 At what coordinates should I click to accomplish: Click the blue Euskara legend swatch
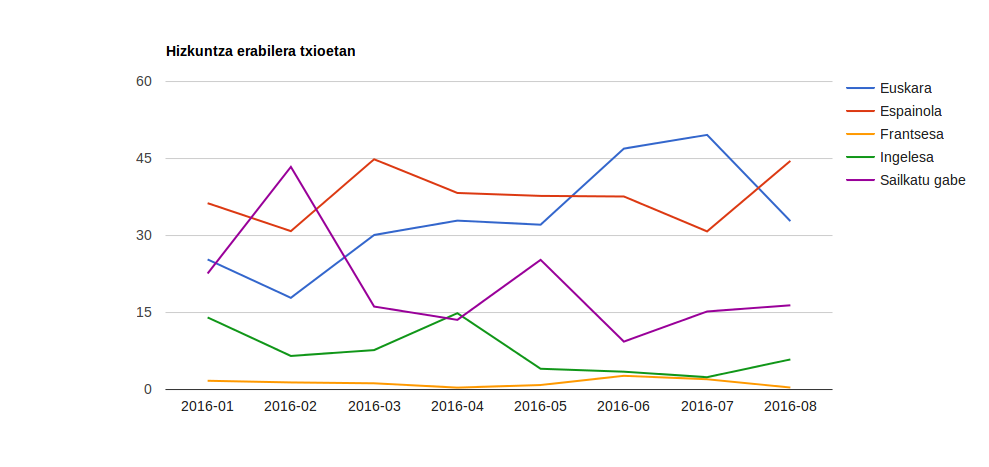860,88
